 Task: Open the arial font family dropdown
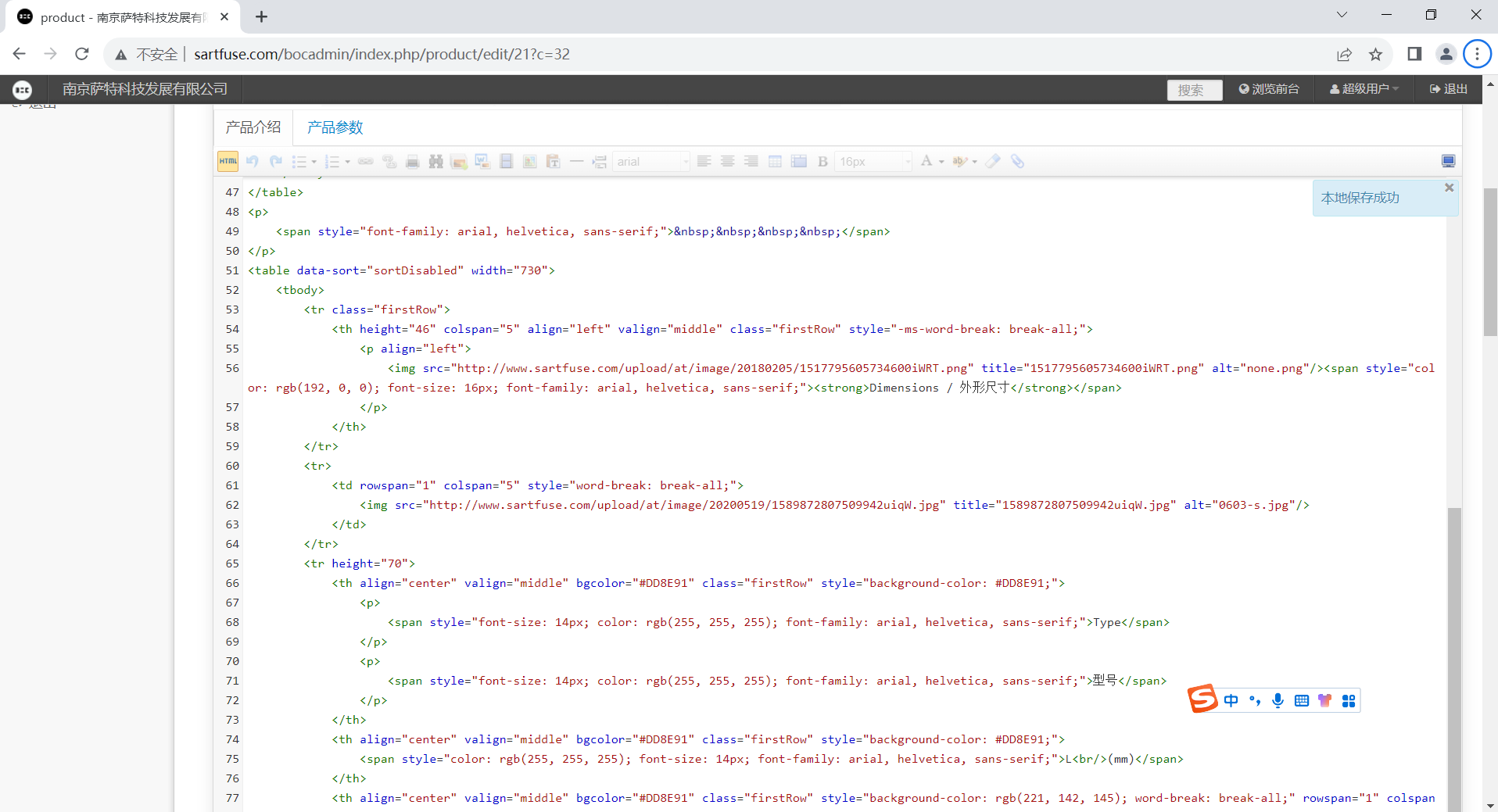(x=651, y=161)
